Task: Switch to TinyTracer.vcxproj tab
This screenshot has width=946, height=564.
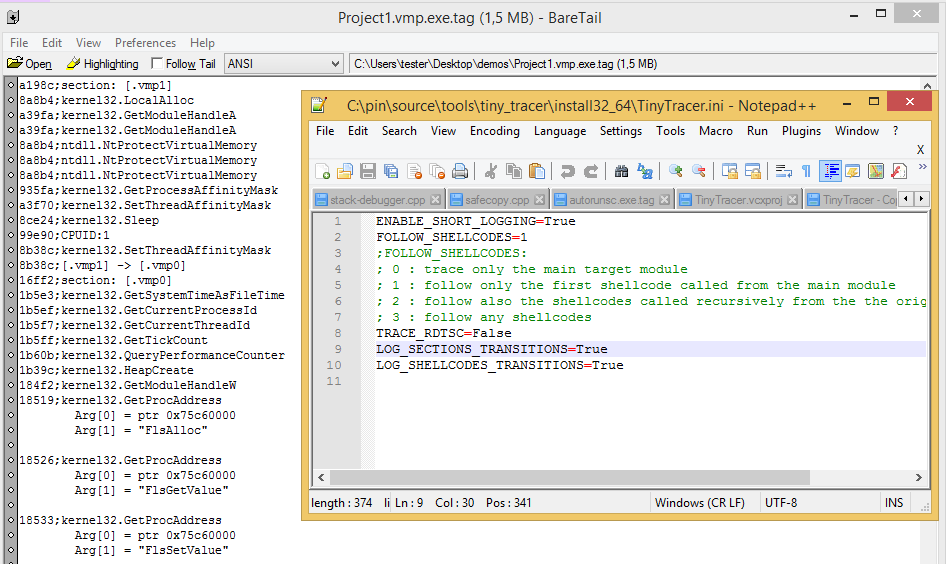Action: coord(738,200)
